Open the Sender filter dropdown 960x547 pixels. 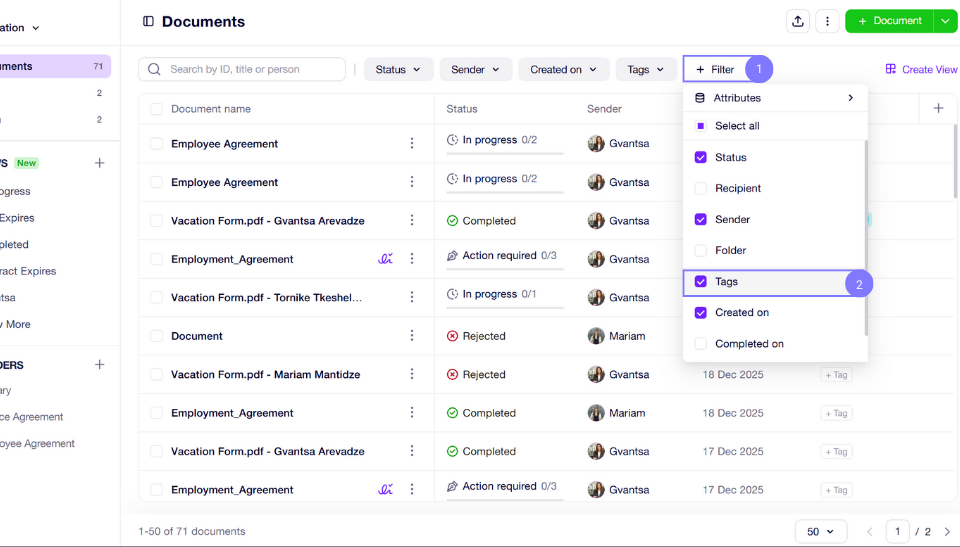click(475, 69)
